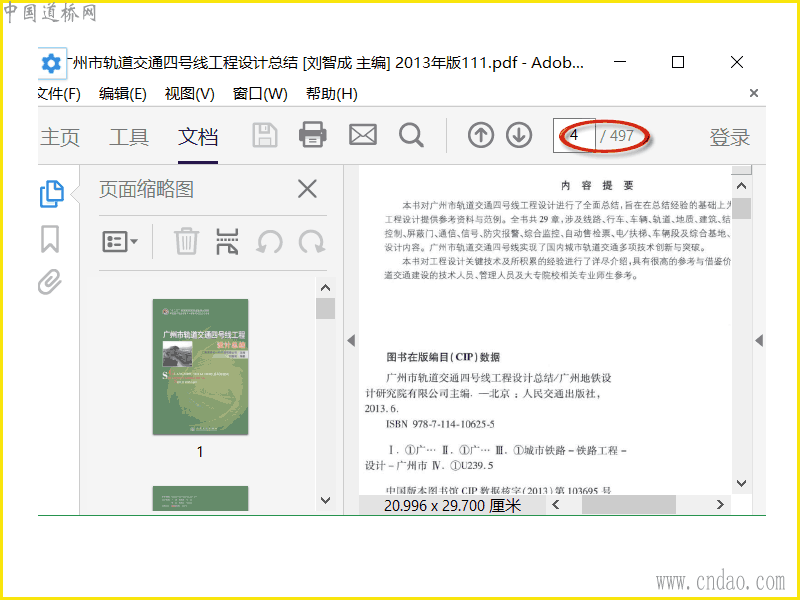Click the print pages icon in the thumbnail panel
This screenshot has width=800, height=600.
click(227, 241)
